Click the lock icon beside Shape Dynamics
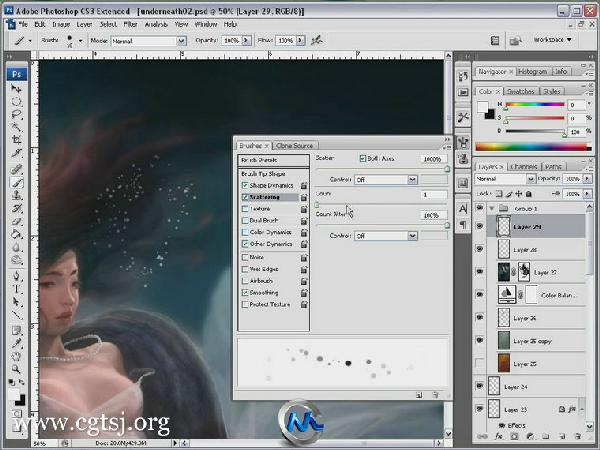This screenshot has height=450, width=600. (x=303, y=185)
